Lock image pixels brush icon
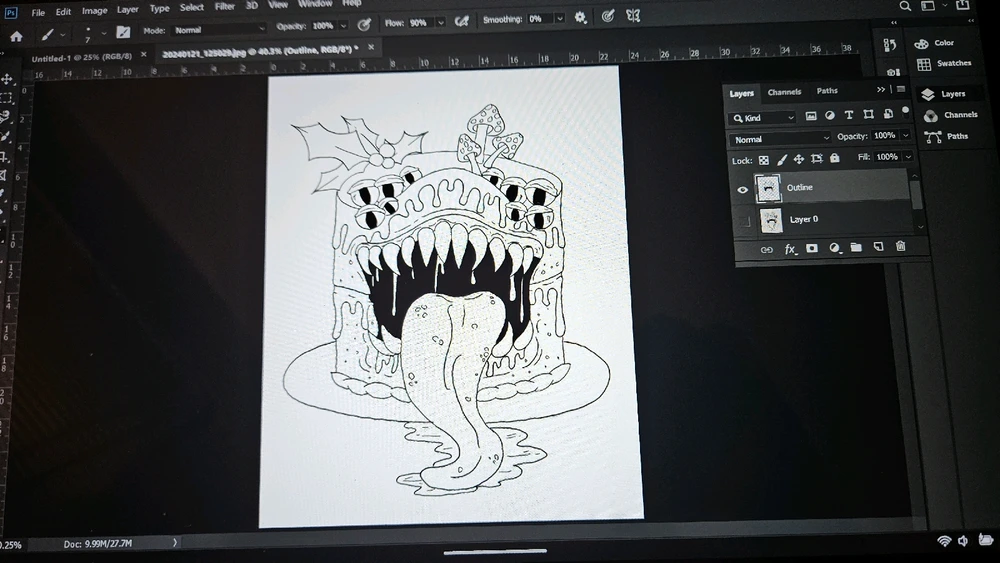The width and height of the screenshot is (1000, 563). (x=782, y=159)
